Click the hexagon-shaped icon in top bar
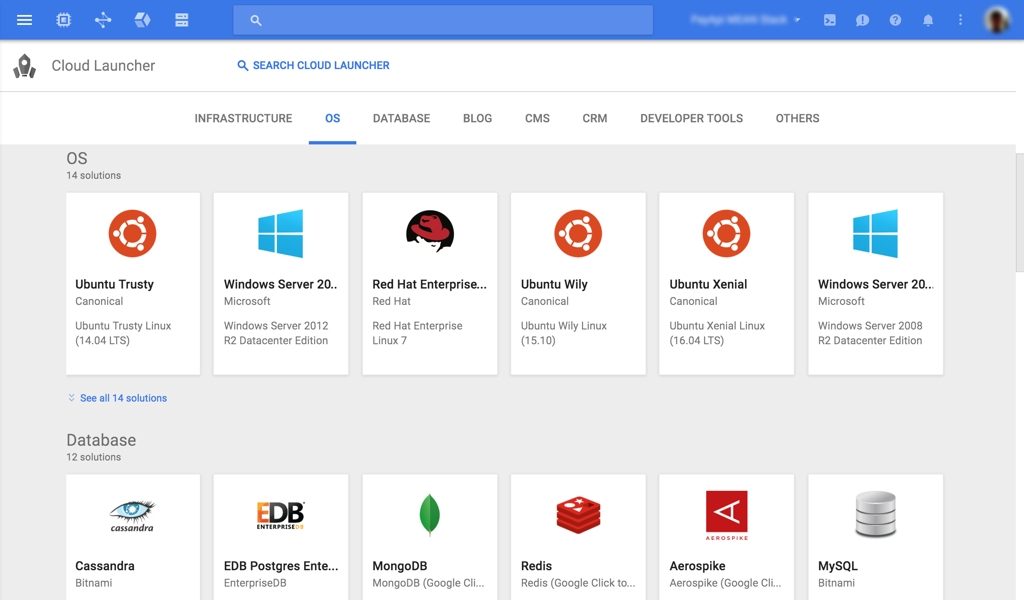The image size is (1024, 600). [x=142, y=20]
